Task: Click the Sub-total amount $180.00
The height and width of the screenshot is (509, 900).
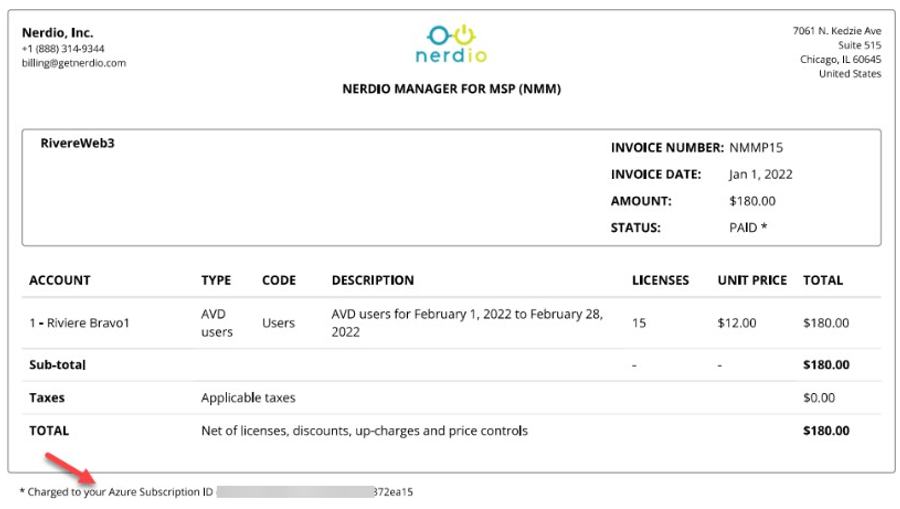Action: pos(826,365)
